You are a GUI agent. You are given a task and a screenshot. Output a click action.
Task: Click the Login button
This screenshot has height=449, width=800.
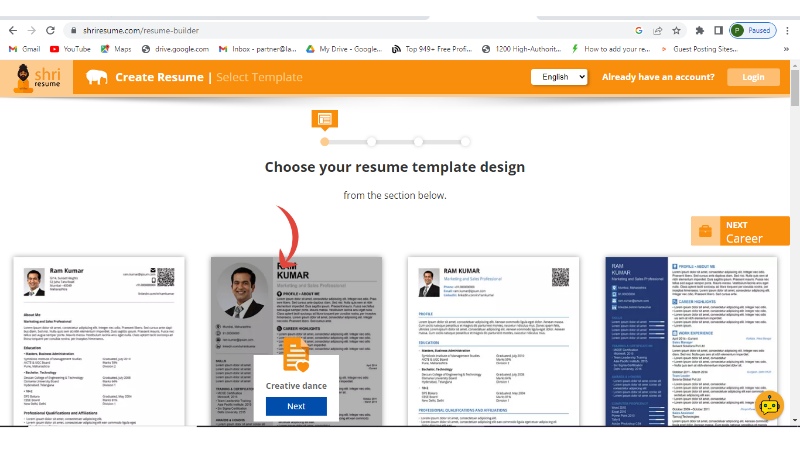click(753, 77)
